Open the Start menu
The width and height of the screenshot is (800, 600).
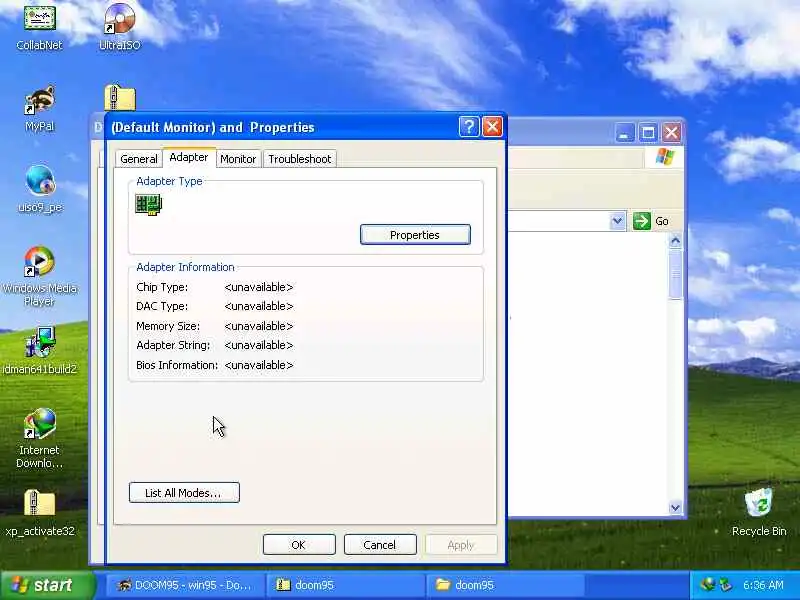(x=47, y=585)
